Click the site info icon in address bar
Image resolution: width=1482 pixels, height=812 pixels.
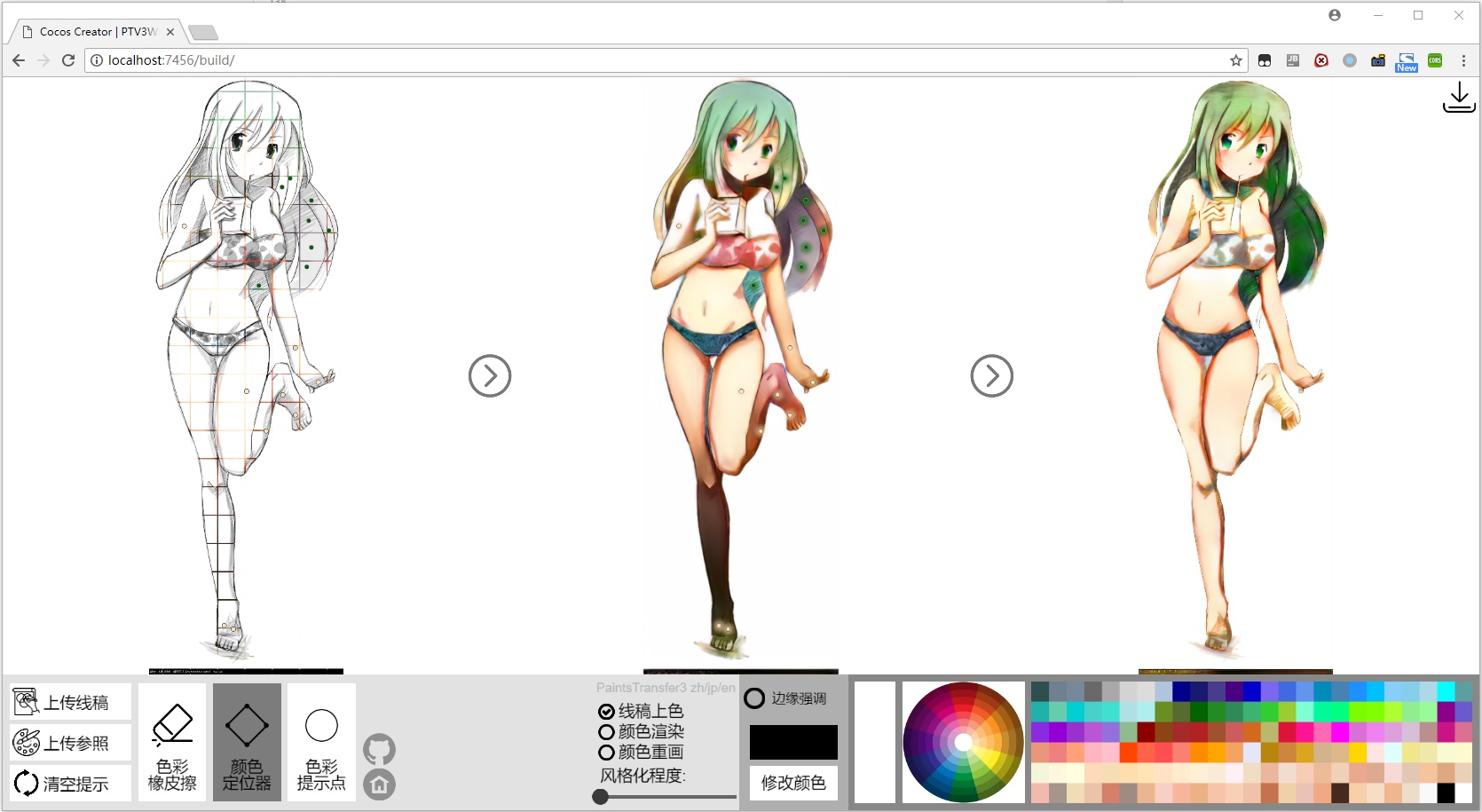pyautogui.click(x=97, y=60)
